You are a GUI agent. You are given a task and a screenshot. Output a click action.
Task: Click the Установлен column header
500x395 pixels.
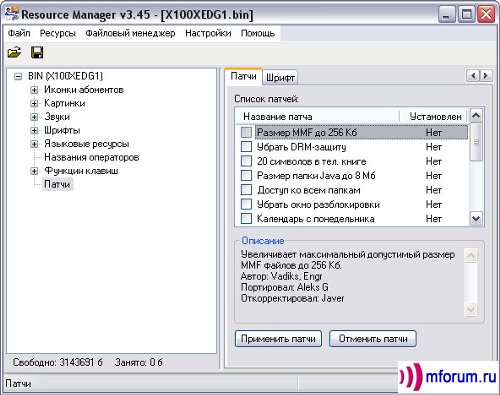coord(434,116)
